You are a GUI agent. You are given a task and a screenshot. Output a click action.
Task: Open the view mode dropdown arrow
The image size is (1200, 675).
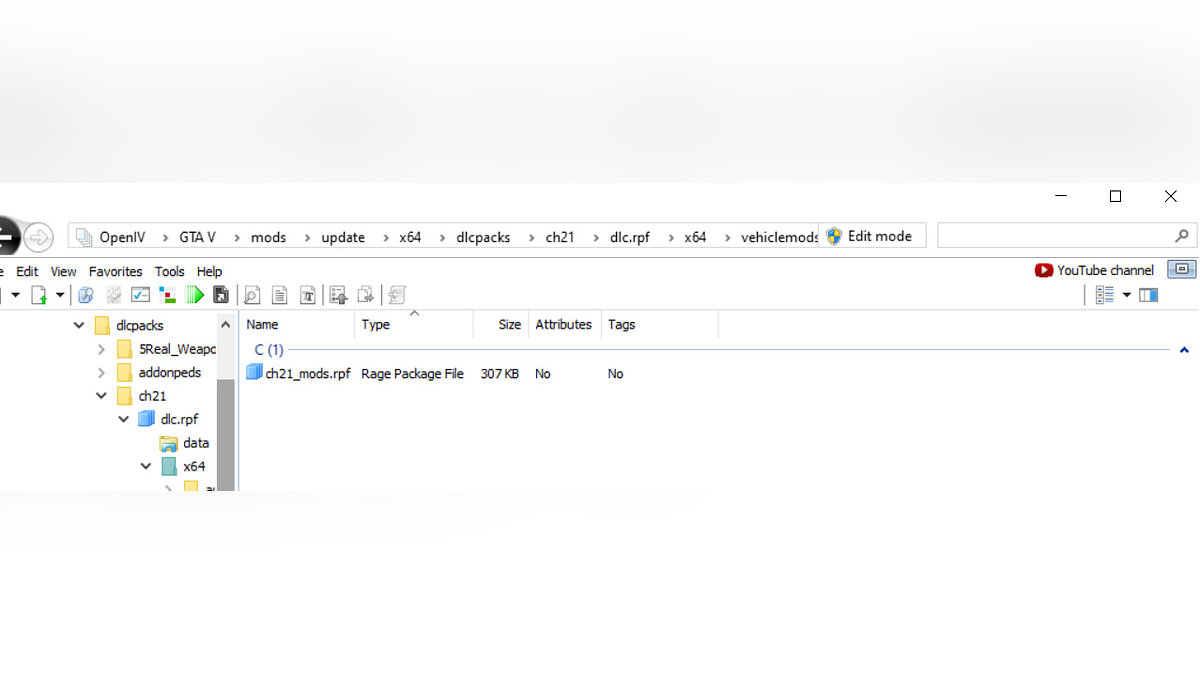point(1127,295)
